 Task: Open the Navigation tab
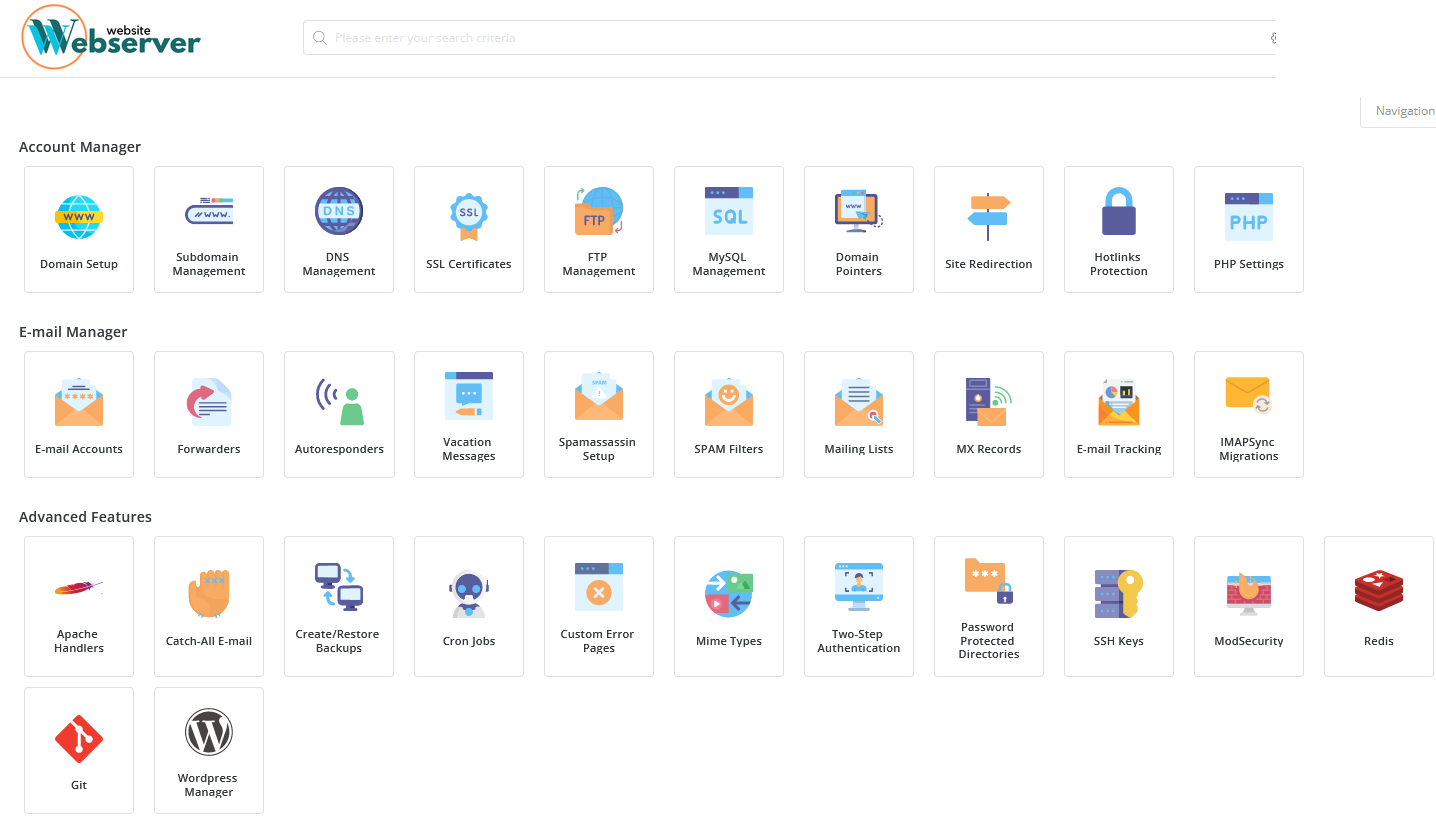coord(1404,111)
